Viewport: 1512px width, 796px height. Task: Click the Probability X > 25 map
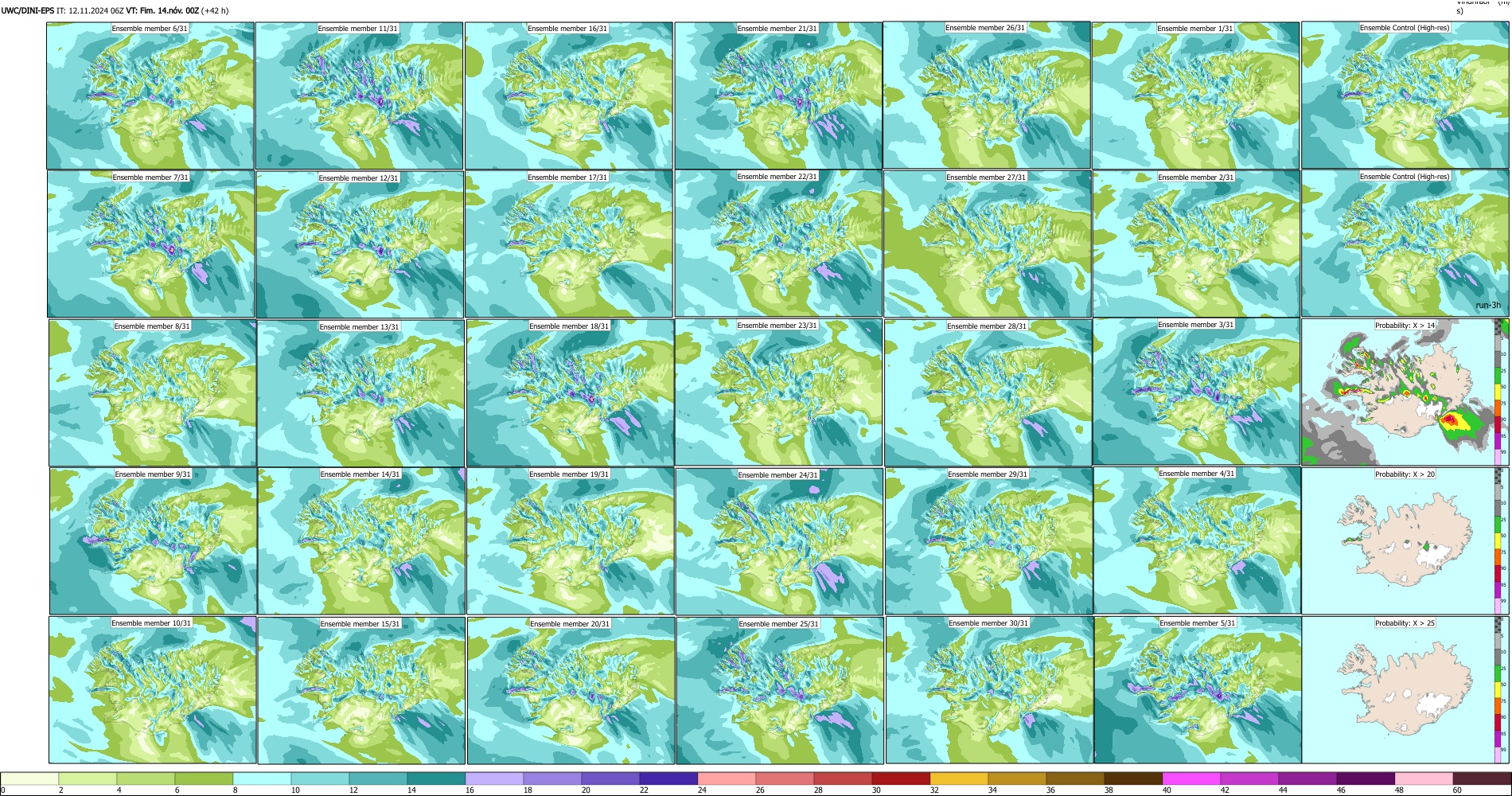click(x=1405, y=689)
